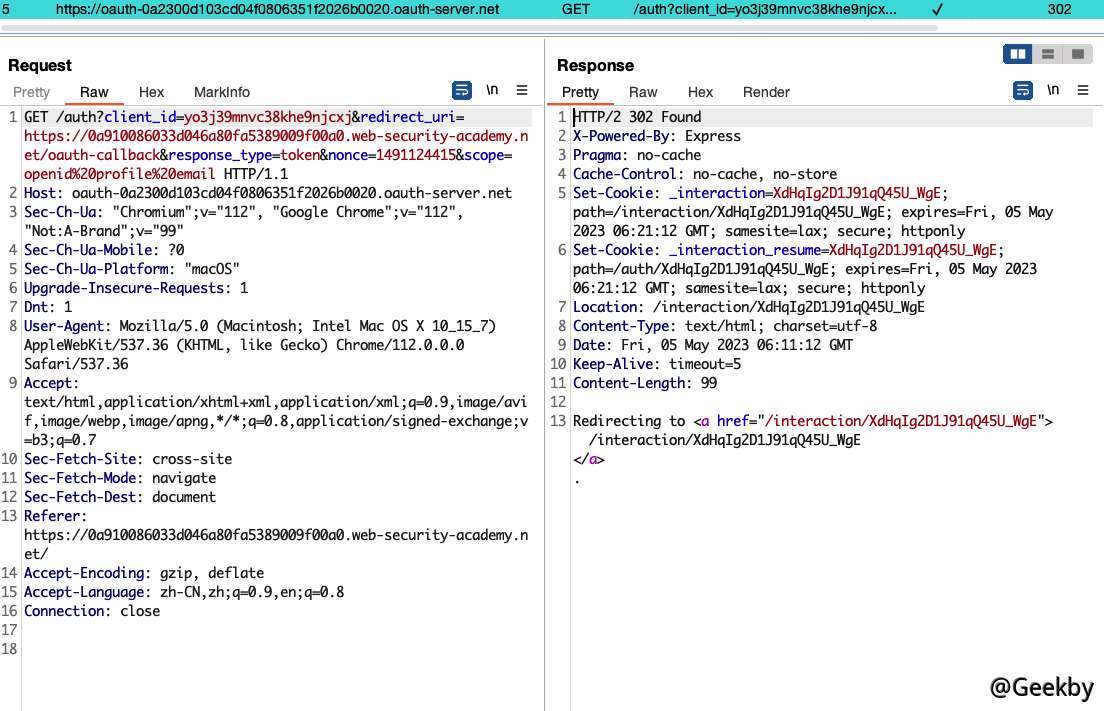The image size is (1104, 711).
Task: Open the Render tab in Response
Action: pyautogui.click(x=766, y=92)
